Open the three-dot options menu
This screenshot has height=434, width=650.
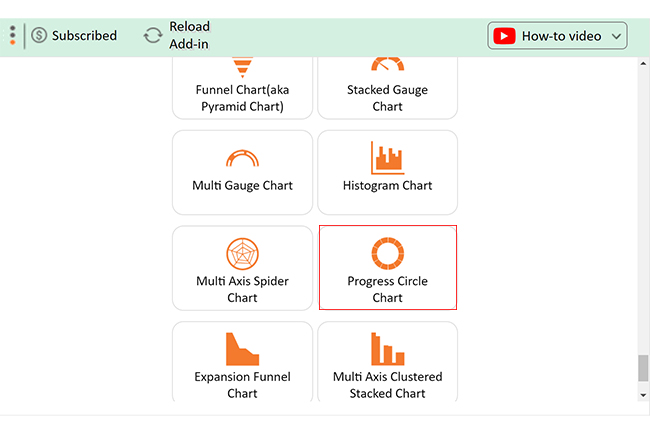(x=13, y=35)
